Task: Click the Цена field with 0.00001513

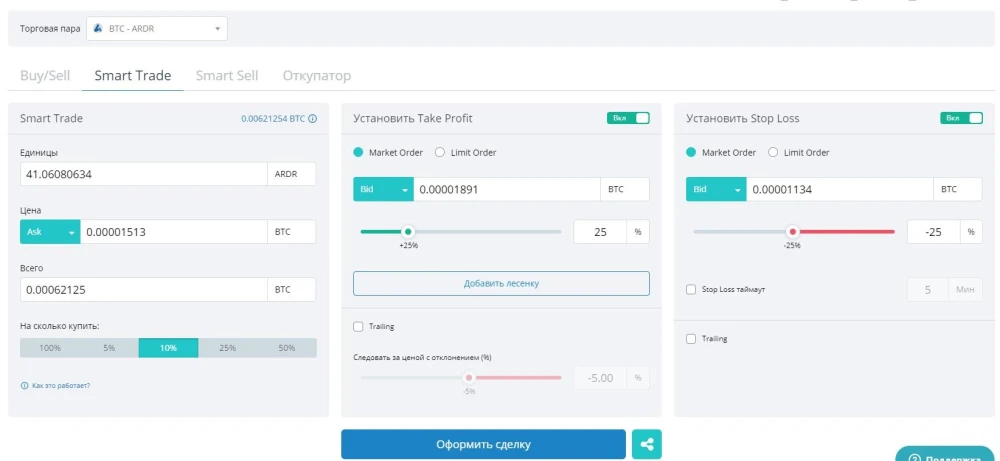Action: (x=173, y=232)
